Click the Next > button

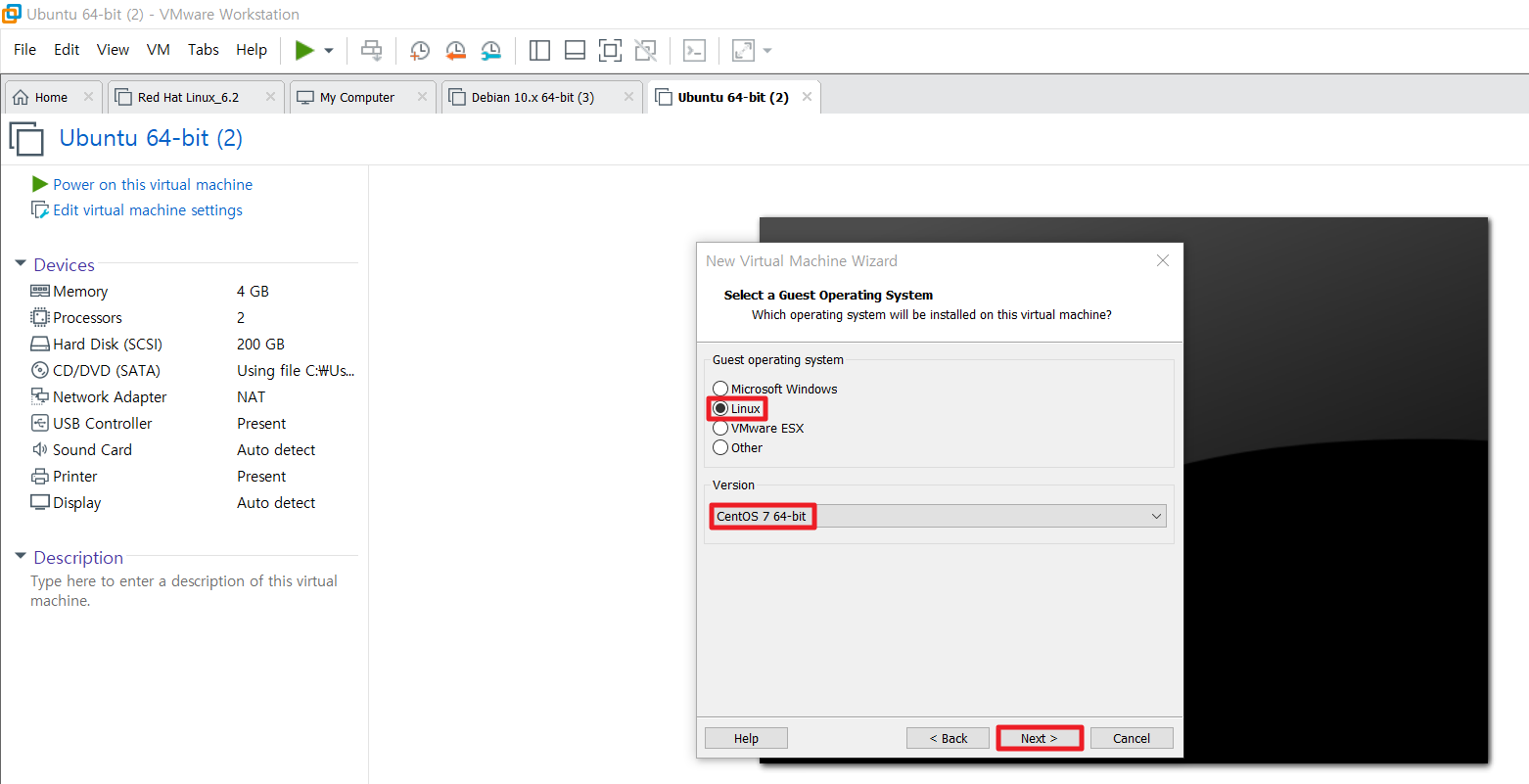1040,738
